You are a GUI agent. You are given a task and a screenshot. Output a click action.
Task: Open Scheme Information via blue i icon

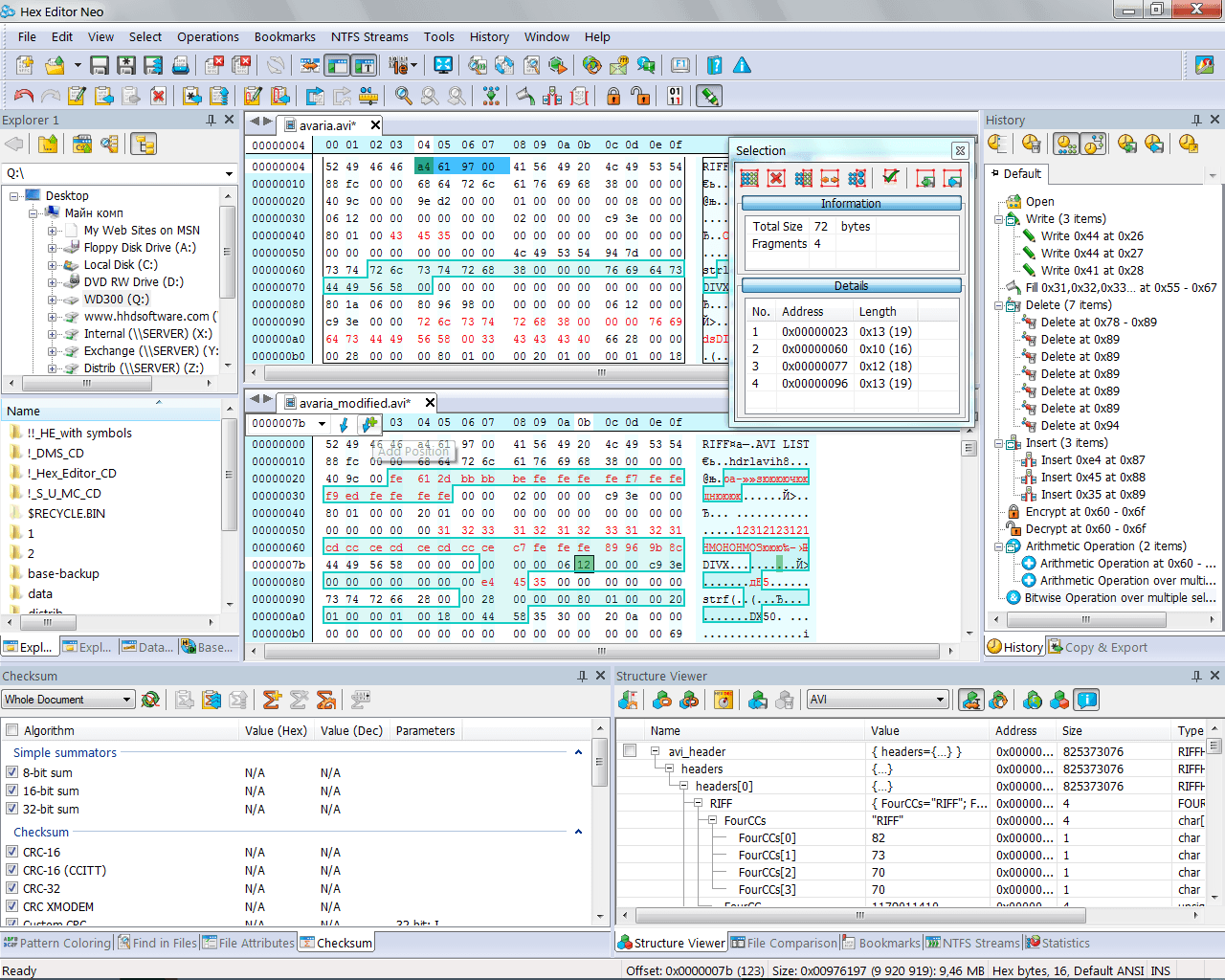point(1086,700)
